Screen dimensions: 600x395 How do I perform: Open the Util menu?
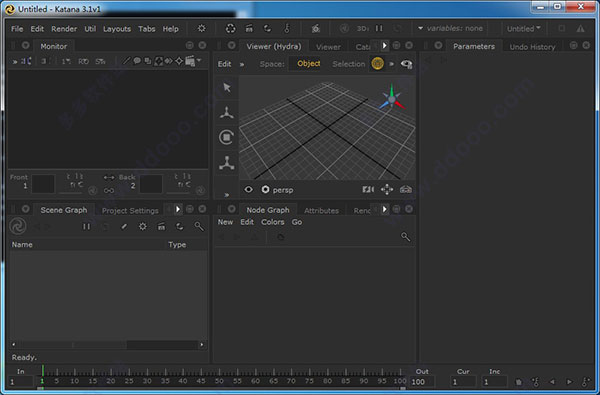(90, 29)
